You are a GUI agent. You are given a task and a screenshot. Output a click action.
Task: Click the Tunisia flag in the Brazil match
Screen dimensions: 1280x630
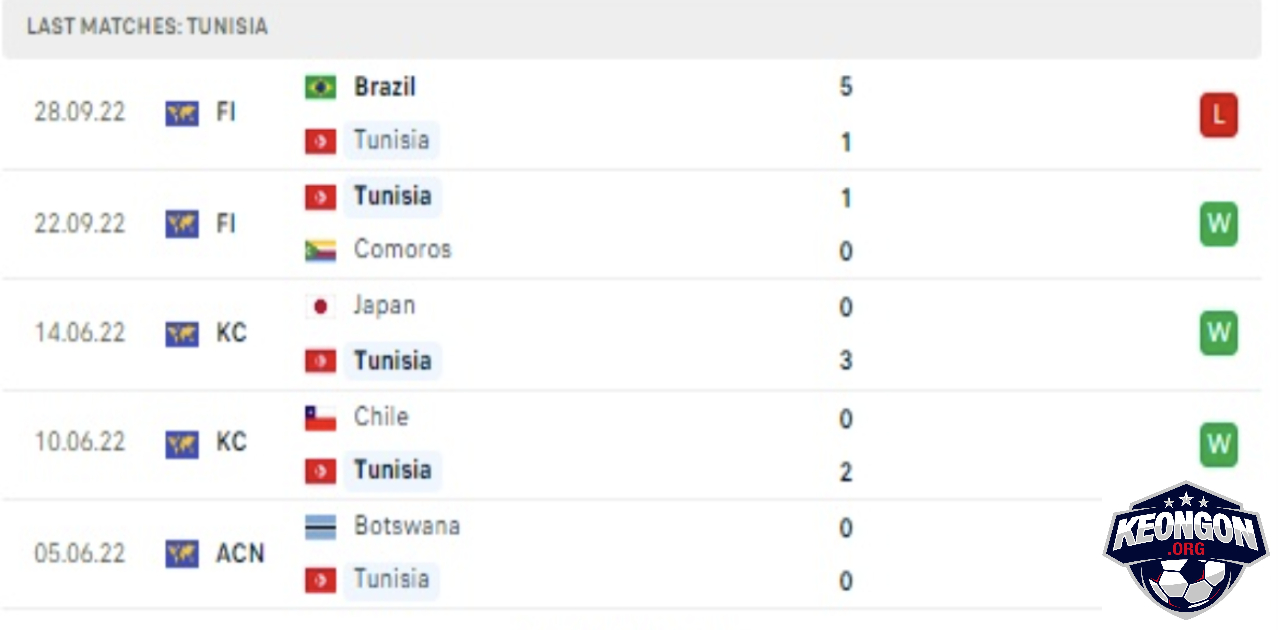click(320, 142)
